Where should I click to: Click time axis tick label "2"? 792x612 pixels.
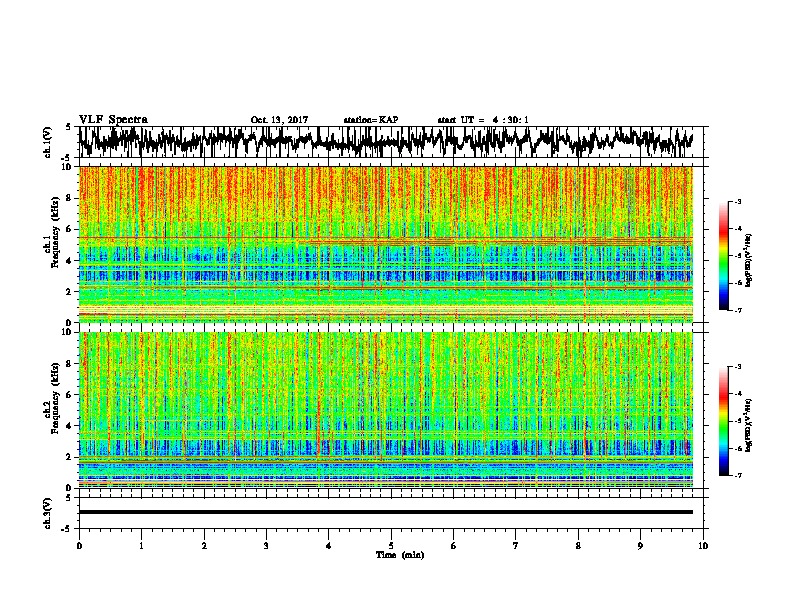(x=204, y=545)
